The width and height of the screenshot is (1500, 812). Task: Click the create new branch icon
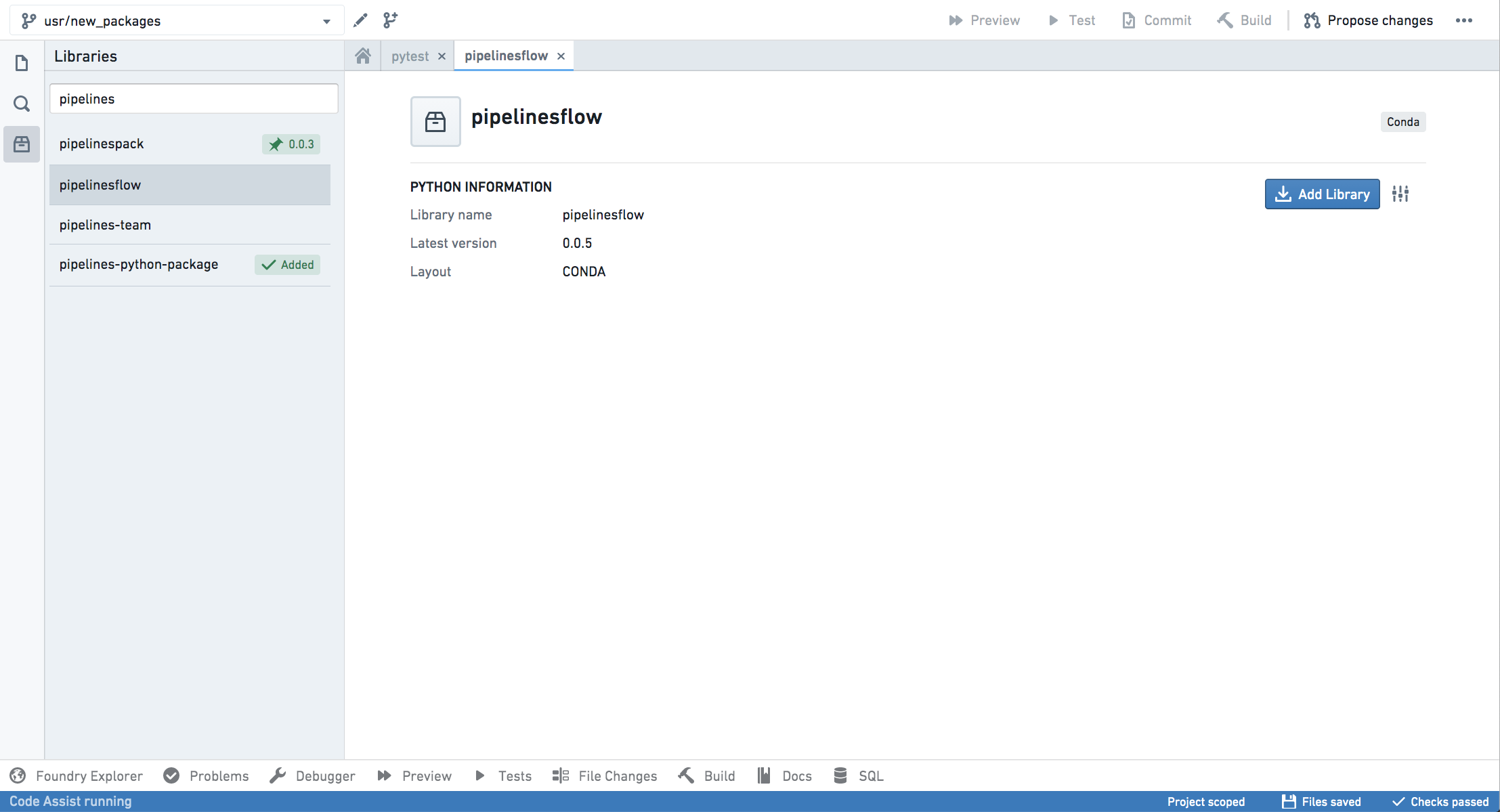(390, 20)
